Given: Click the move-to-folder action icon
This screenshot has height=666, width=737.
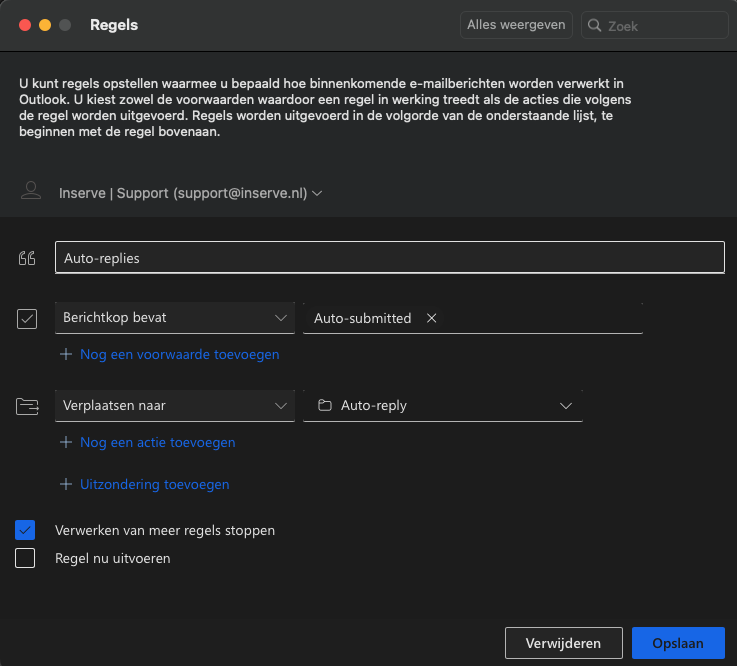Looking at the screenshot, I should click(27, 407).
